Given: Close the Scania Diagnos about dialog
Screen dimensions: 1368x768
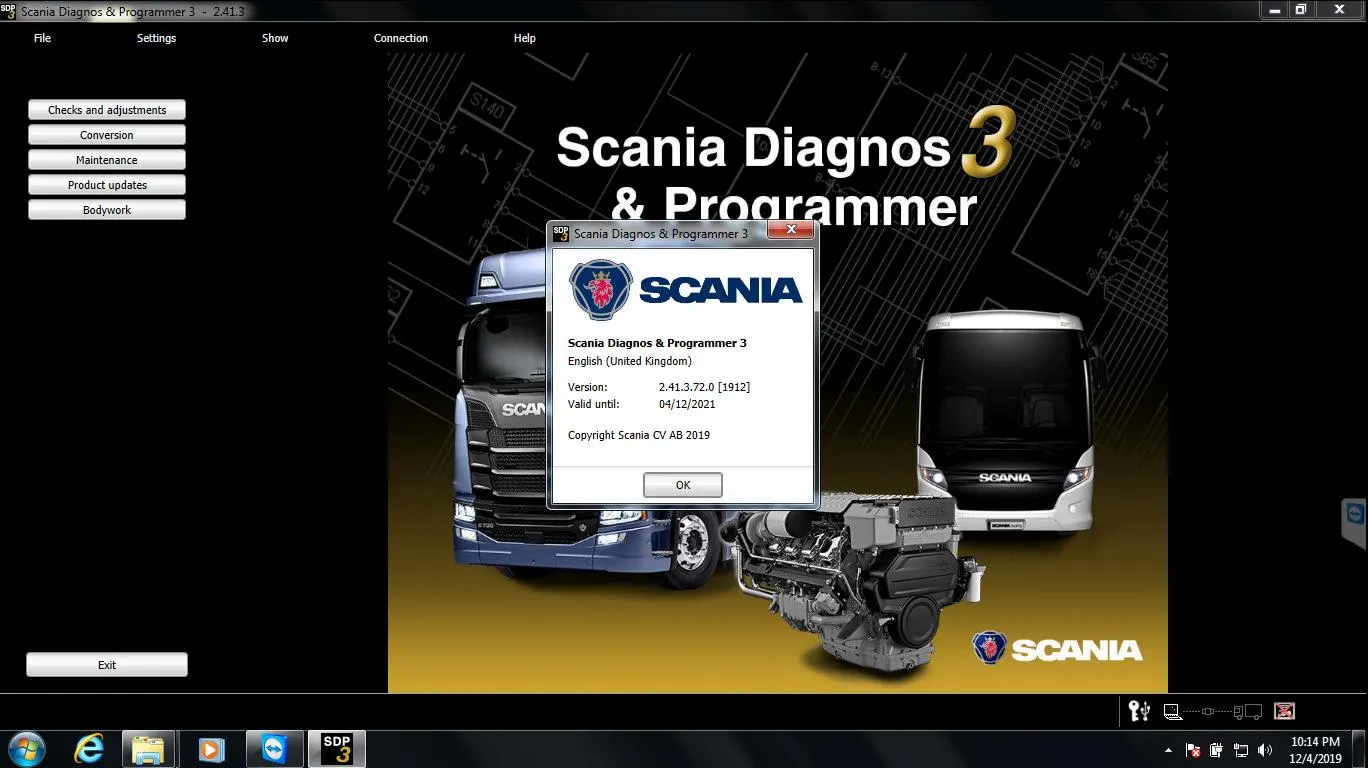Looking at the screenshot, I should 791,231.
